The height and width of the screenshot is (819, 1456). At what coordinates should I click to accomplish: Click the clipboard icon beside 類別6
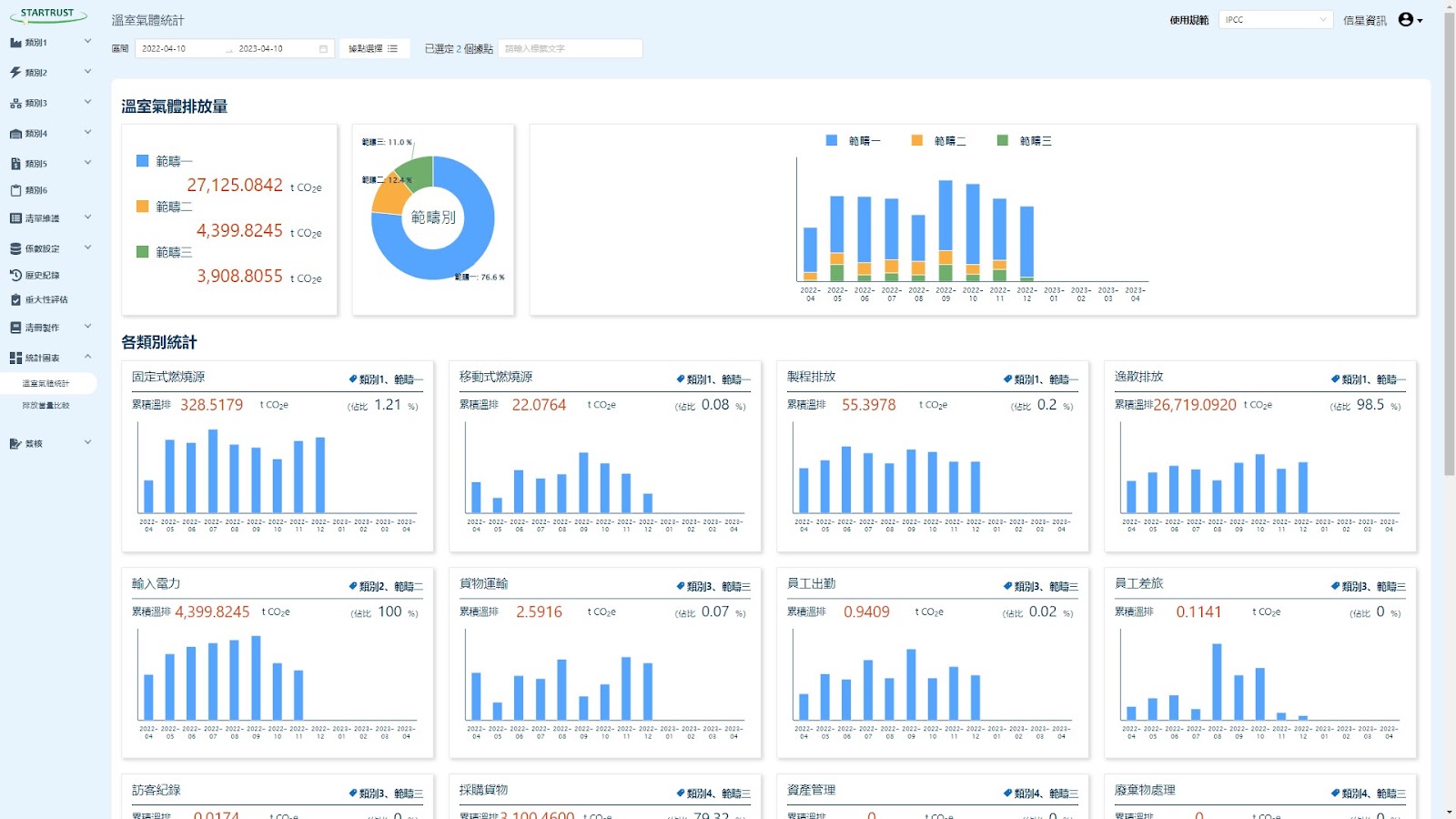pyautogui.click(x=15, y=191)
